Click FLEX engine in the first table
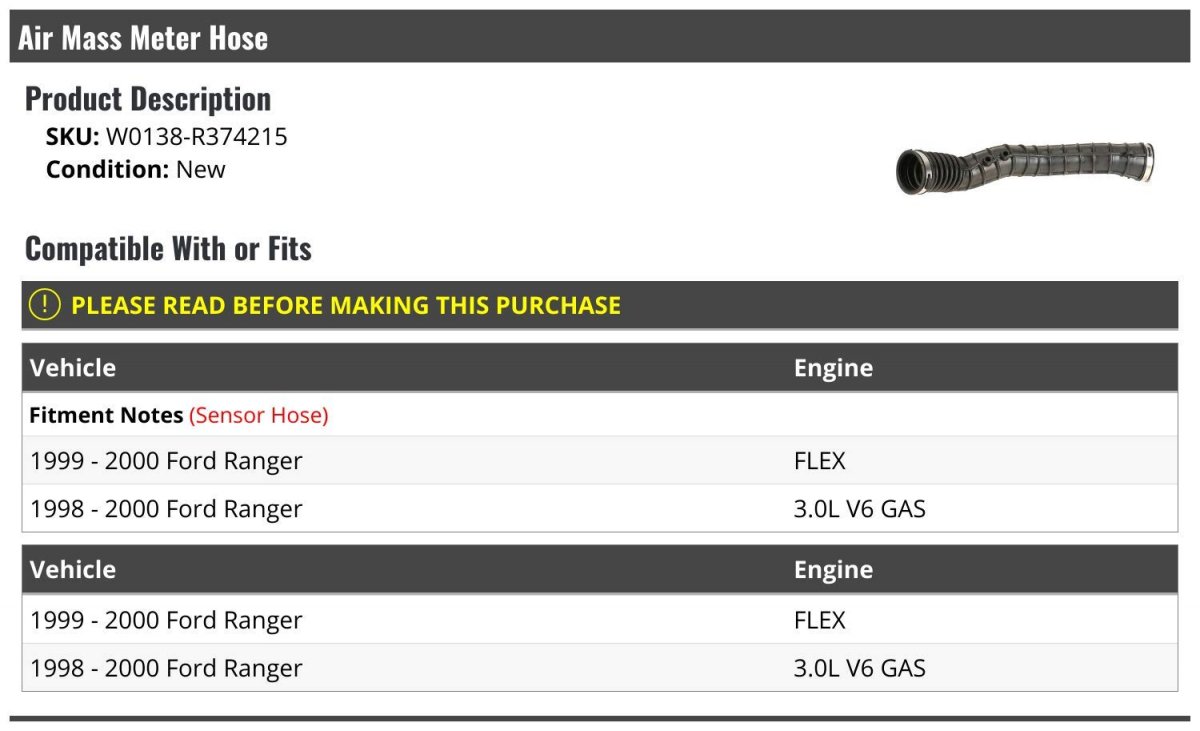Image resolution: width=1200 pixels, height=731 pixels. coord(820,461)
